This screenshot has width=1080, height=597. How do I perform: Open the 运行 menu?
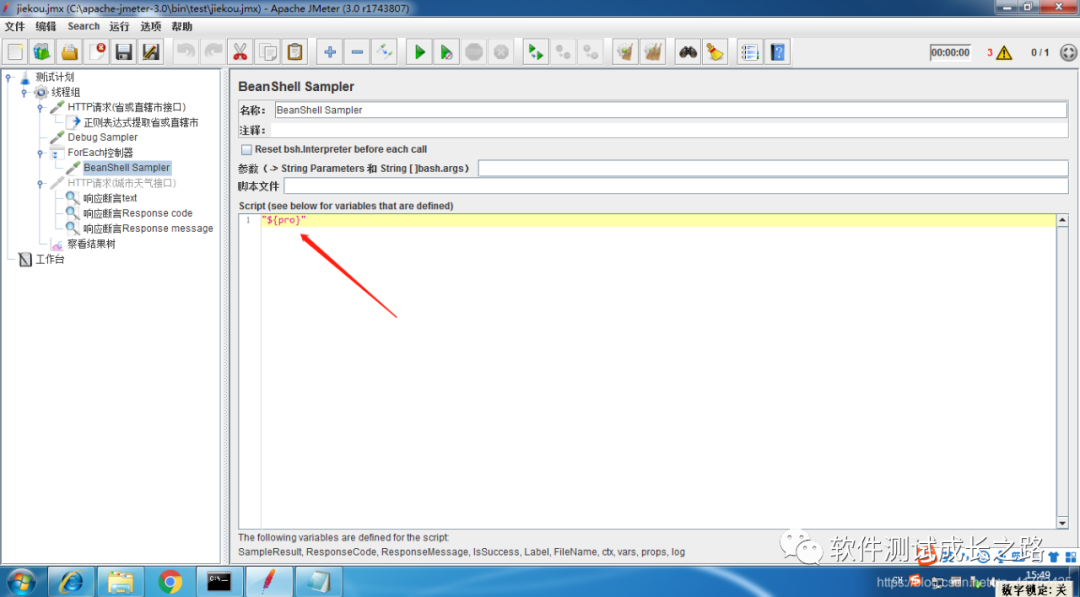coord(119,27)
